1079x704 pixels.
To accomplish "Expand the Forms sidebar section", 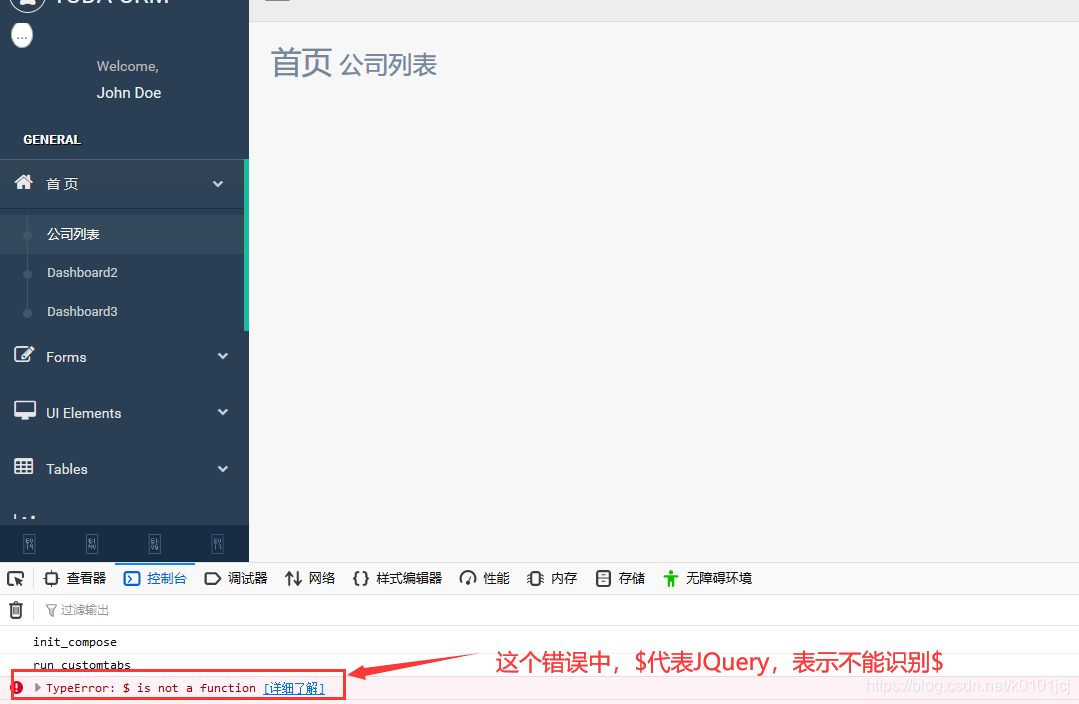I will [222, 356].
